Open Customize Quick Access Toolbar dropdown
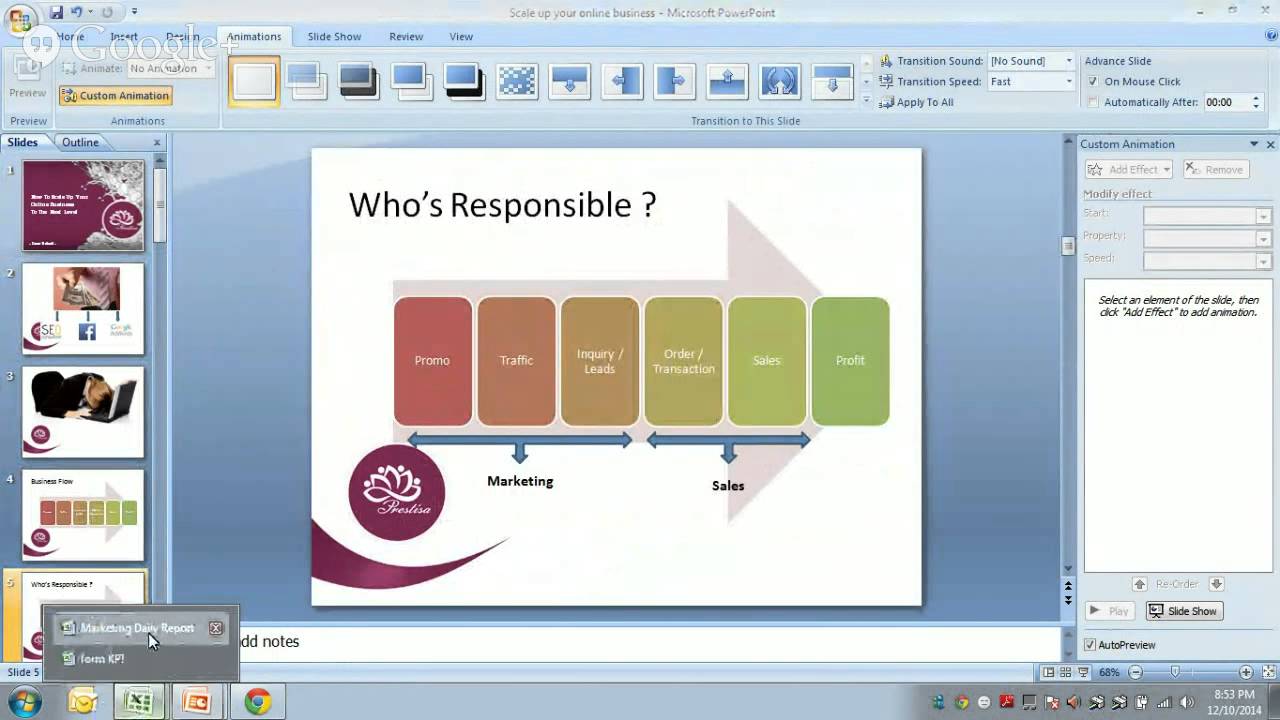 click(135, 12)
